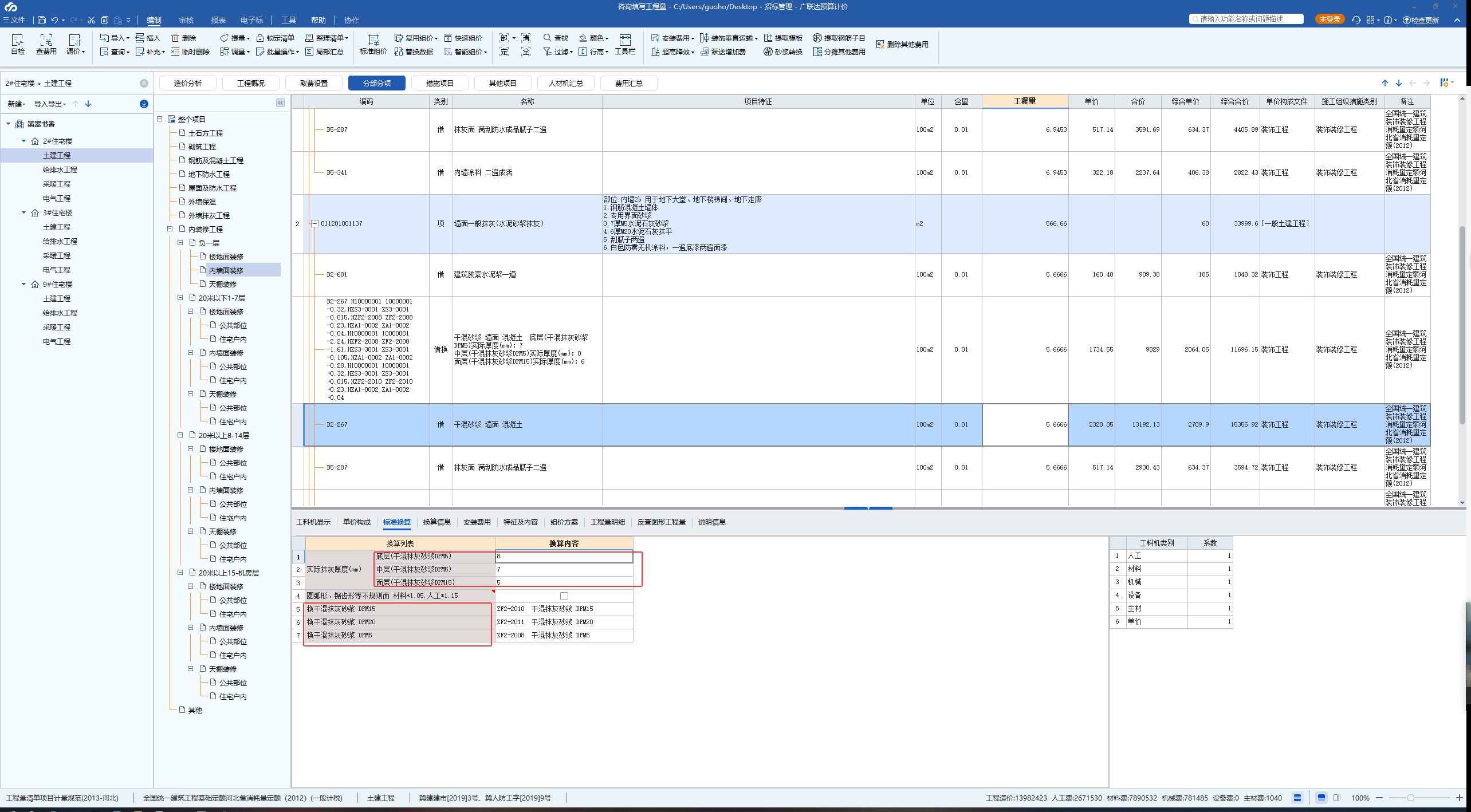Click the 标准组价 standard pricing icon
This screenshot has height=812, width=1471.
click(x=373, y=40)
